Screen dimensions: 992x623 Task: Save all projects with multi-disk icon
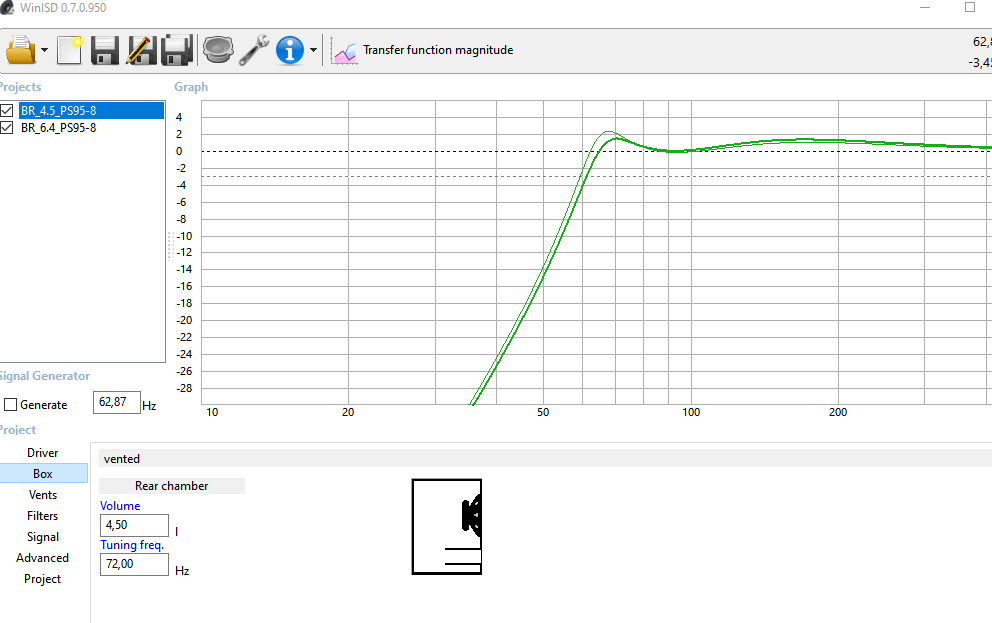click(177, 50)
